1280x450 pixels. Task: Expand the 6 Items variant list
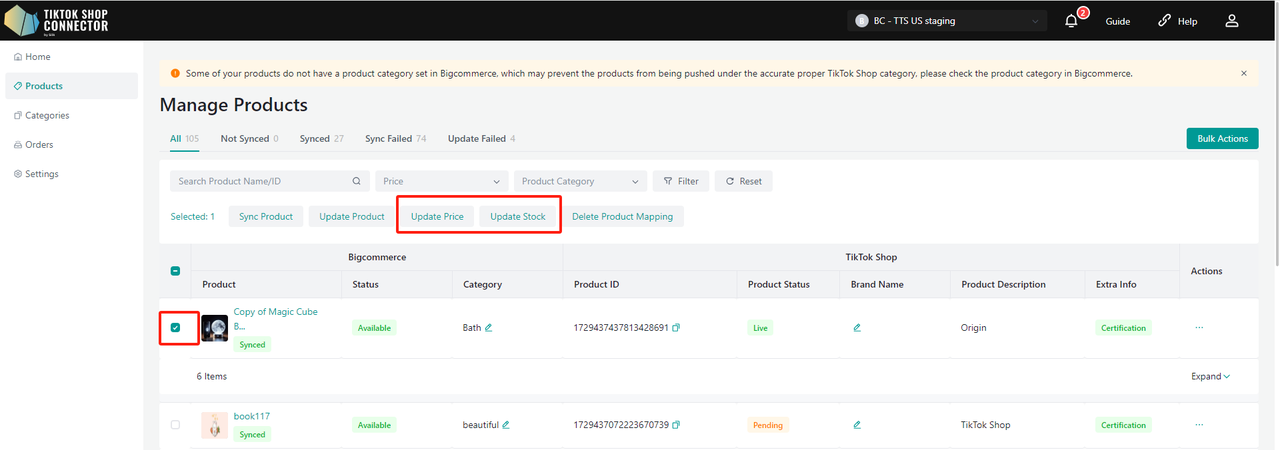tap(1210, 376)
